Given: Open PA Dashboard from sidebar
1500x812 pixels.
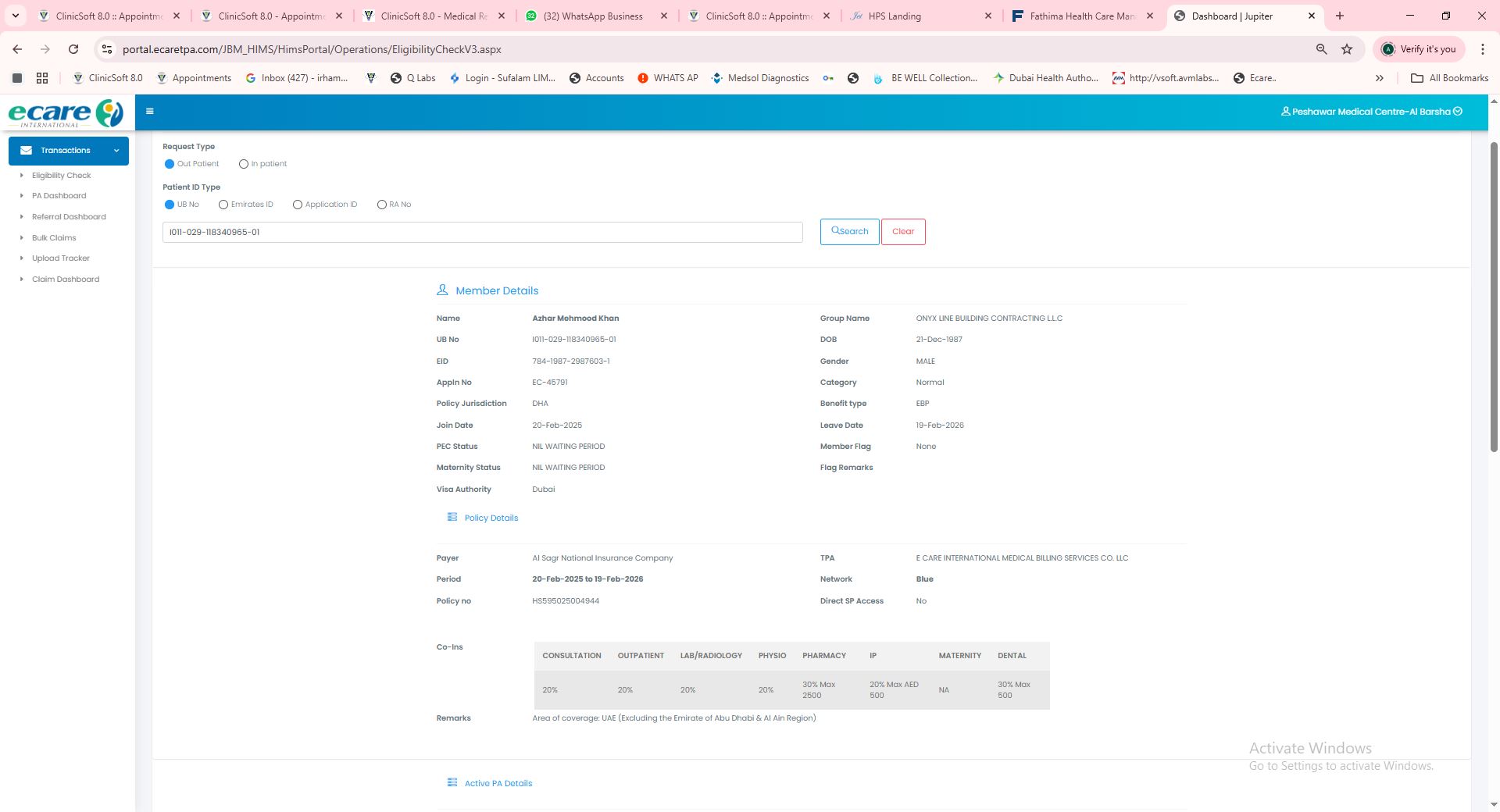Looking at the screenshot, I should click(x=59, y=196).
